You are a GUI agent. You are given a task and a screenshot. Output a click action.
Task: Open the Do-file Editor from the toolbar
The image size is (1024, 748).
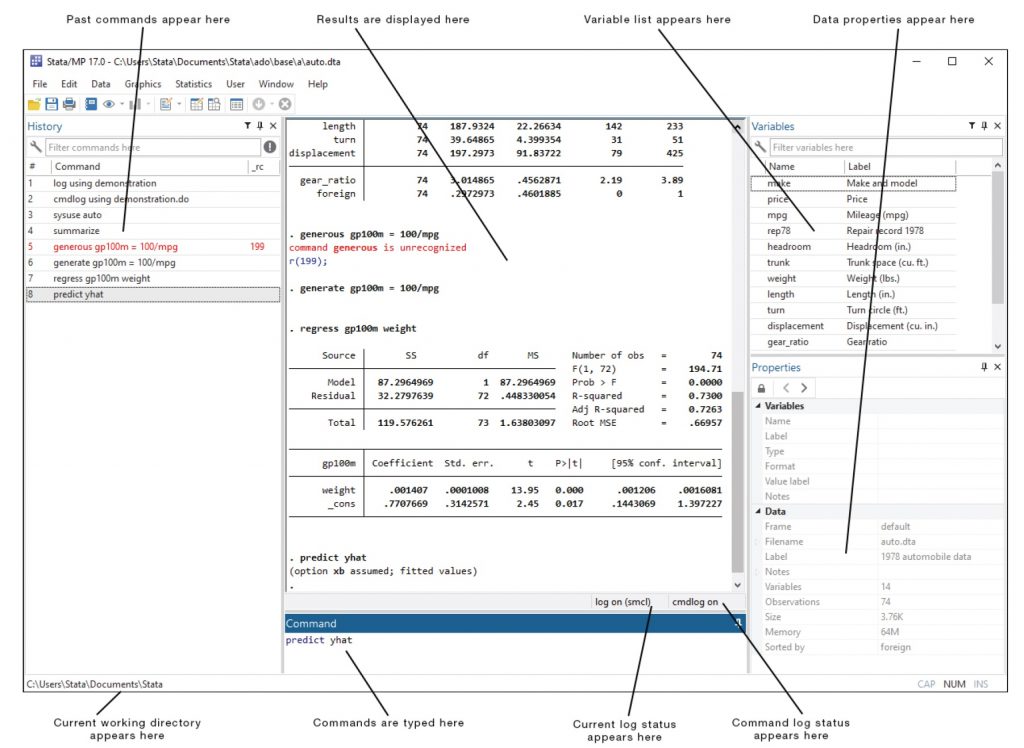pos(166,105)
